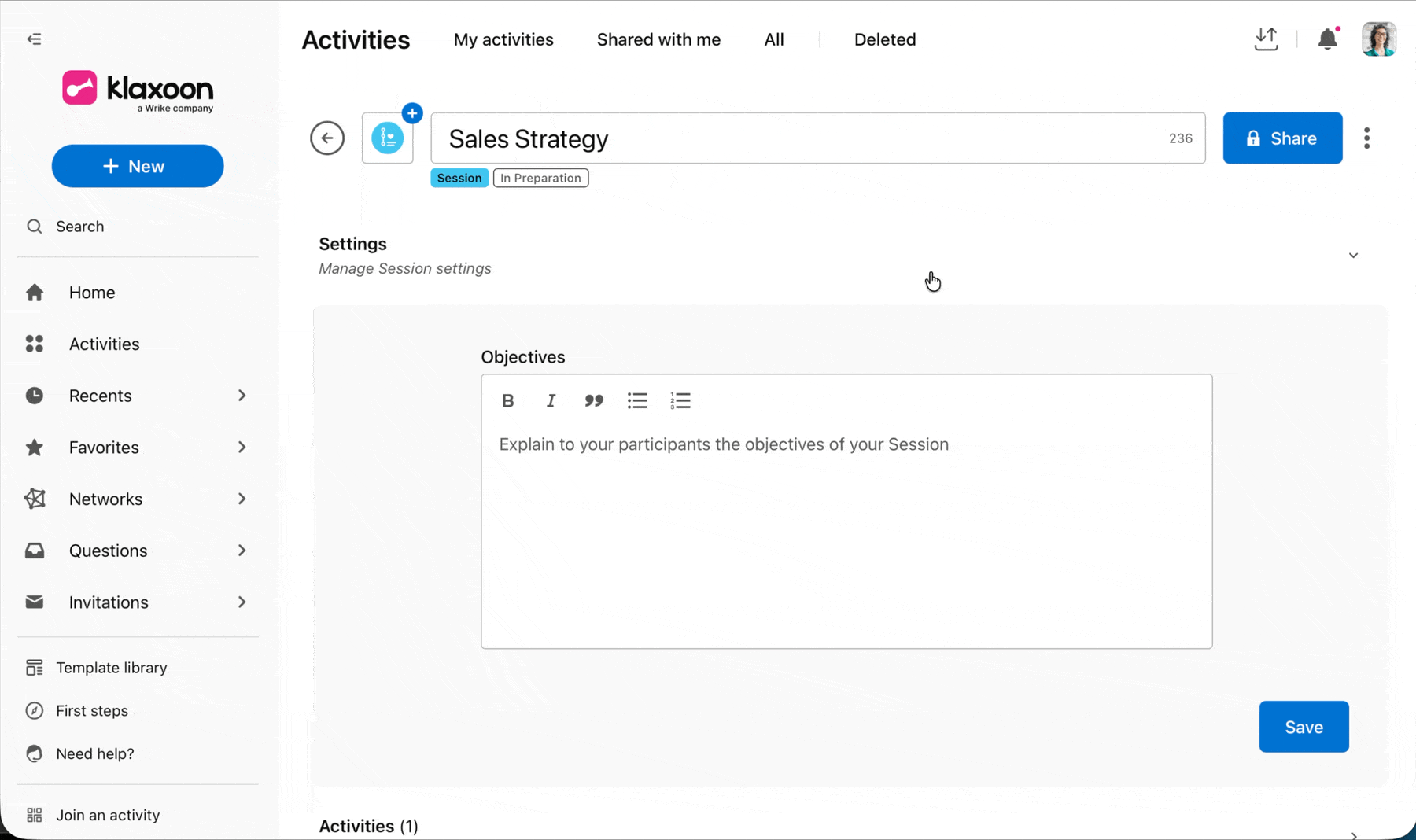This screenshot has height=840, width=1416.
Task: Click the Need help icon
Action: pyautogui.click(x=34, y=753)
